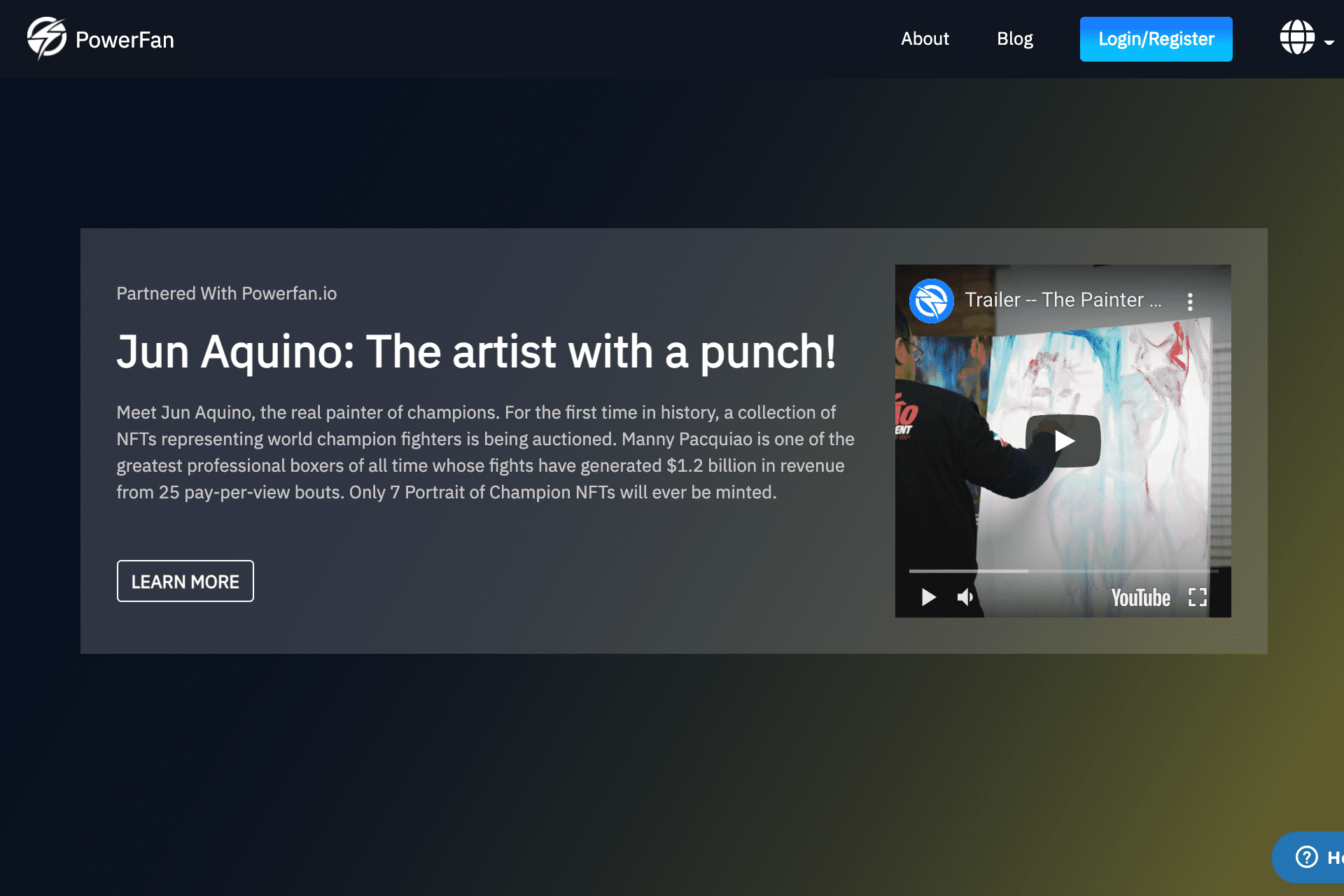Toggle fullscreen on the video player
This screenshot has width=1344, height=896.
point(1197,597)
